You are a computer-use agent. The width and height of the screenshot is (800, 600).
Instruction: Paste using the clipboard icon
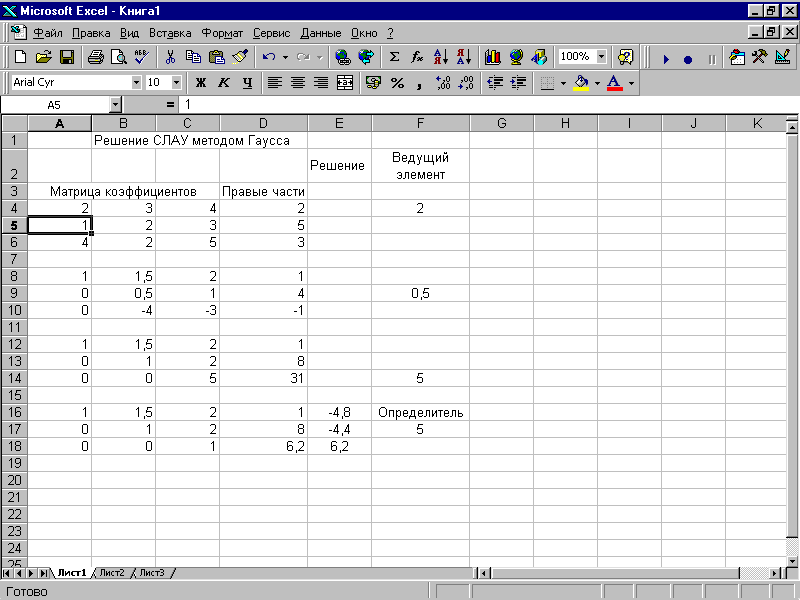click(217, 57)
